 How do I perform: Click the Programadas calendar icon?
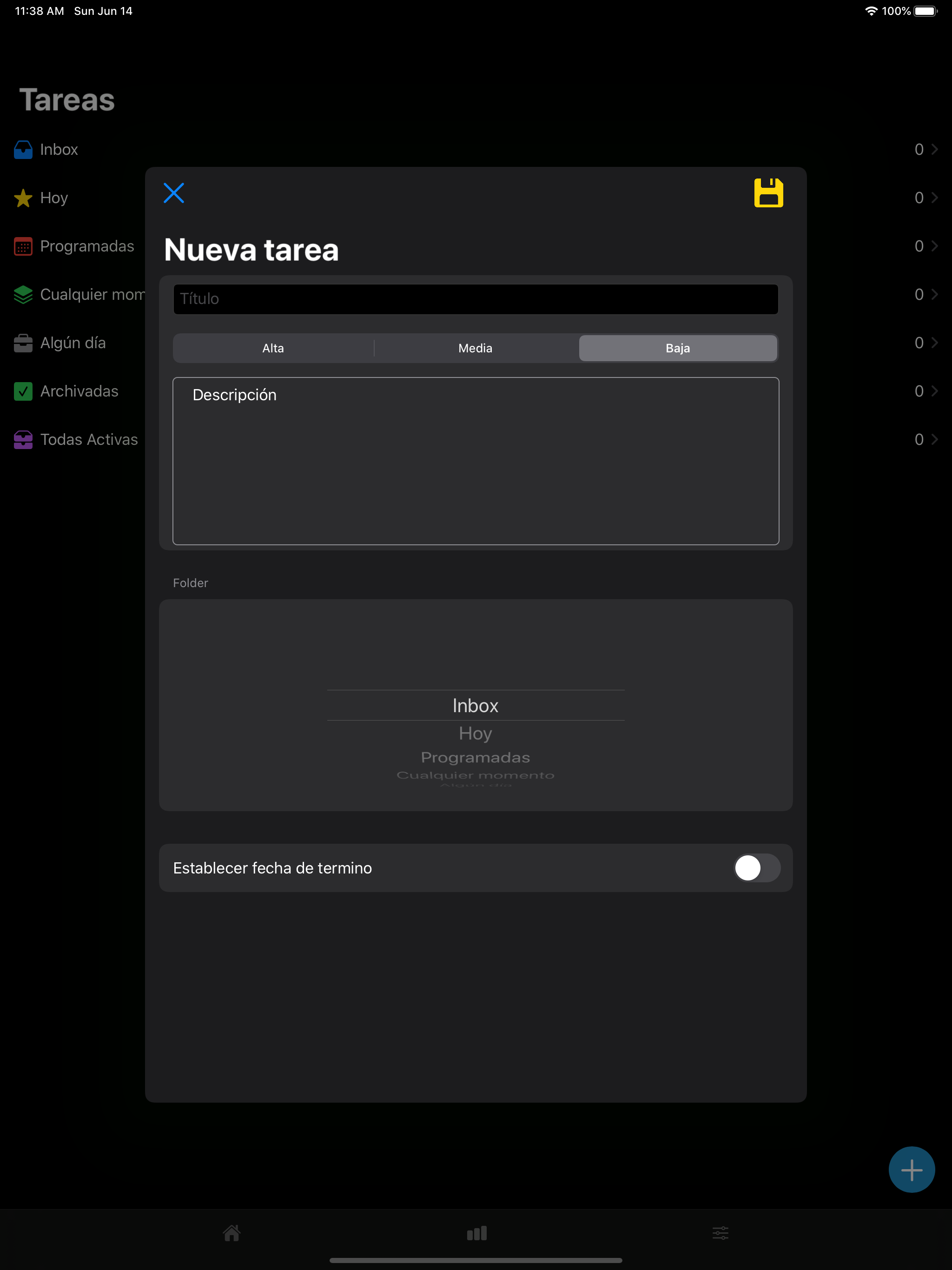(23, 246)
